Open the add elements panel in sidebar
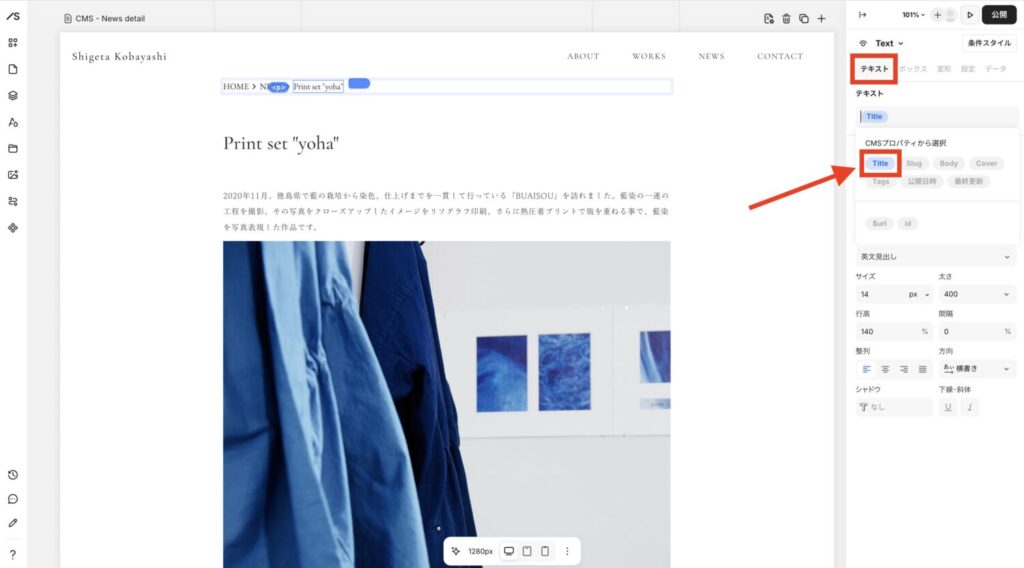This screenshot has height=568, width=1024. point(13,43)
